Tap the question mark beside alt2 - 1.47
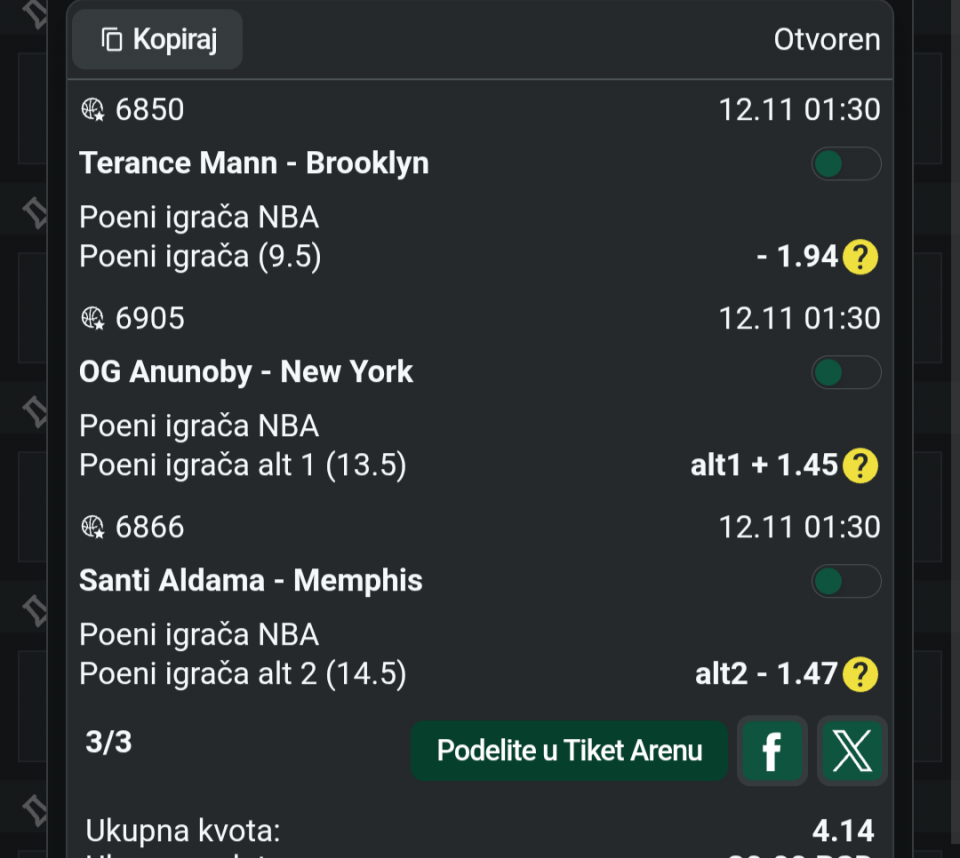The height and width of the screenshot is (858, 960). [860, 674]
